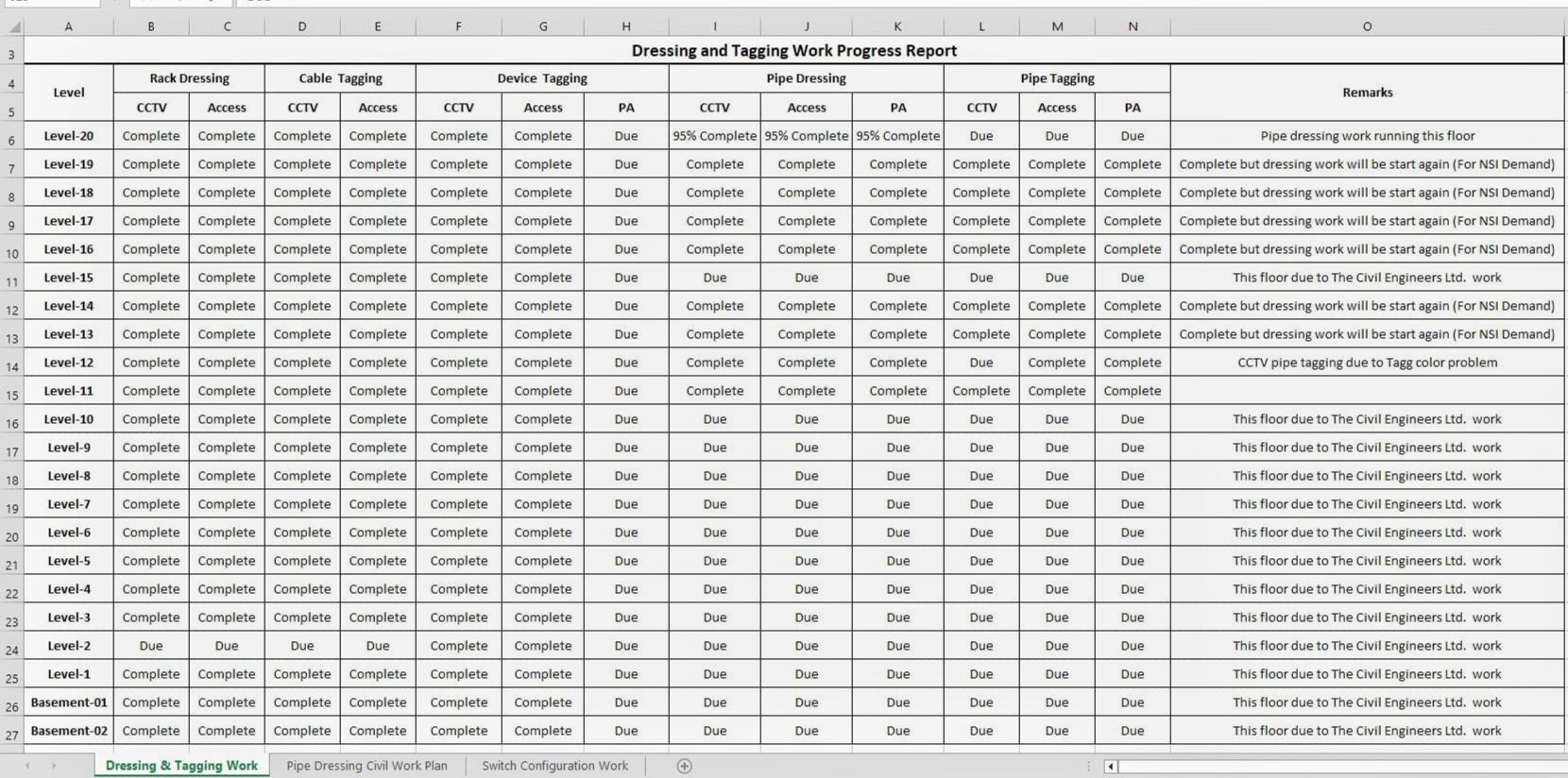Click the previous sheet navigation arrow

tap(27, 766)
